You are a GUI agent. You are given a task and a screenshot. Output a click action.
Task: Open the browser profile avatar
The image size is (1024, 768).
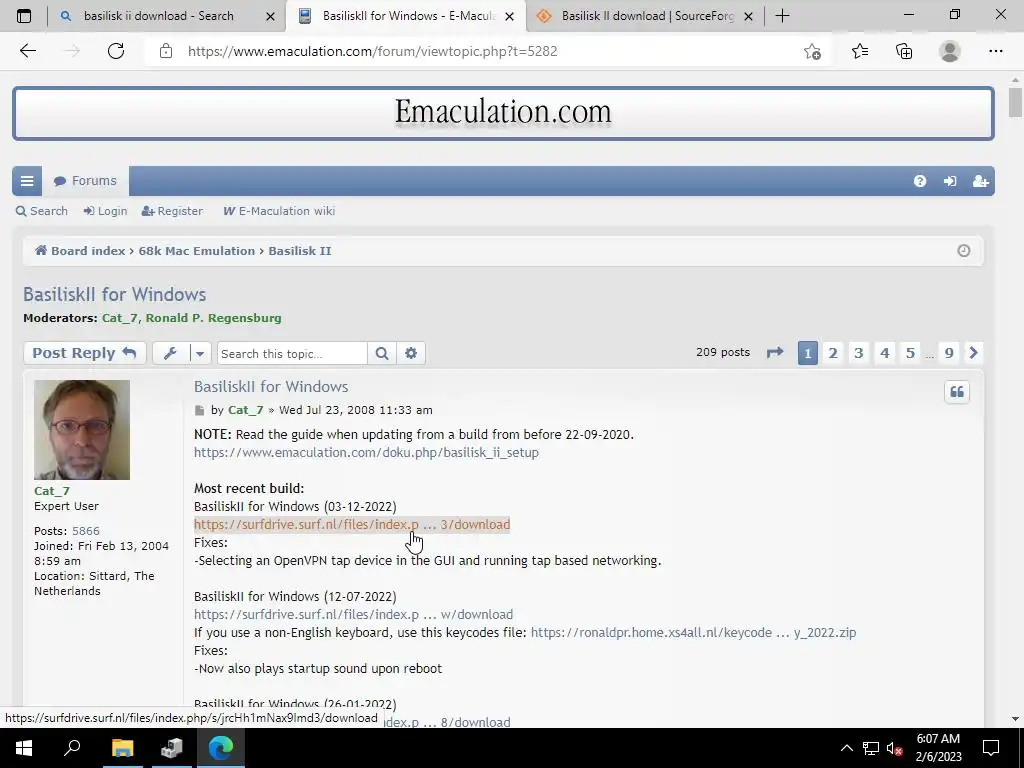click(950, 51)
